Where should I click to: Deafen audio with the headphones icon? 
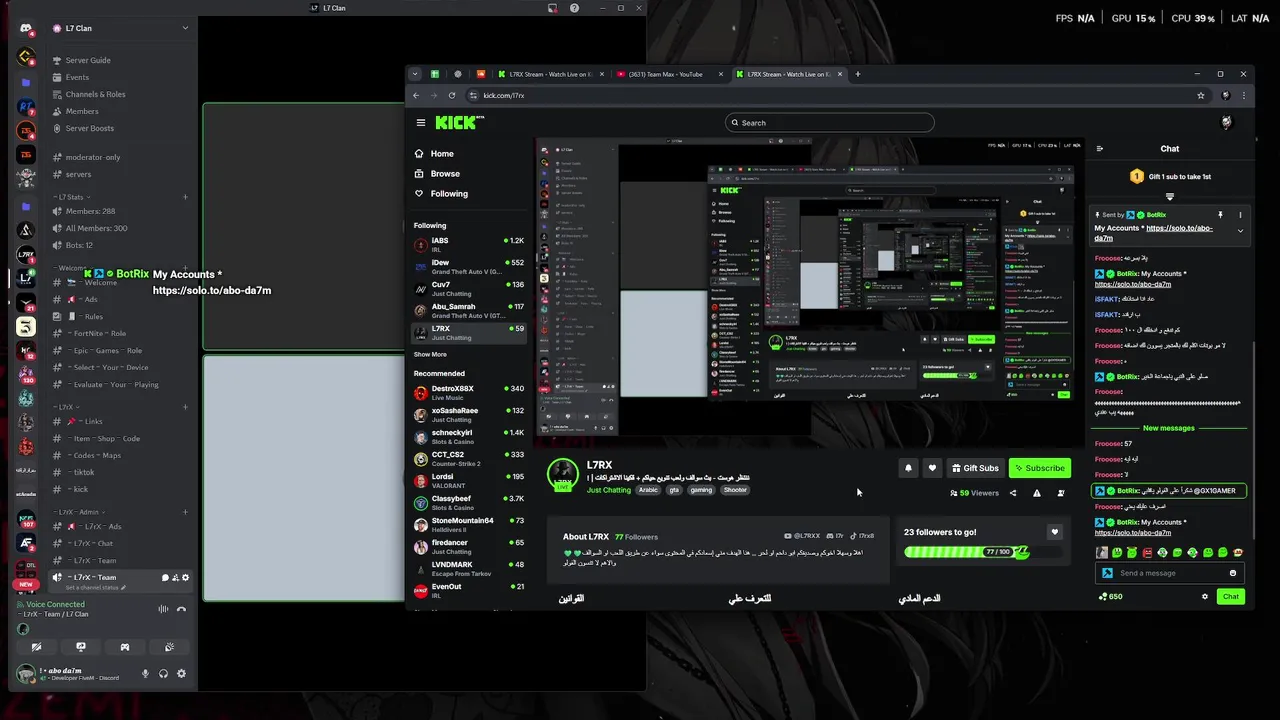163,674
